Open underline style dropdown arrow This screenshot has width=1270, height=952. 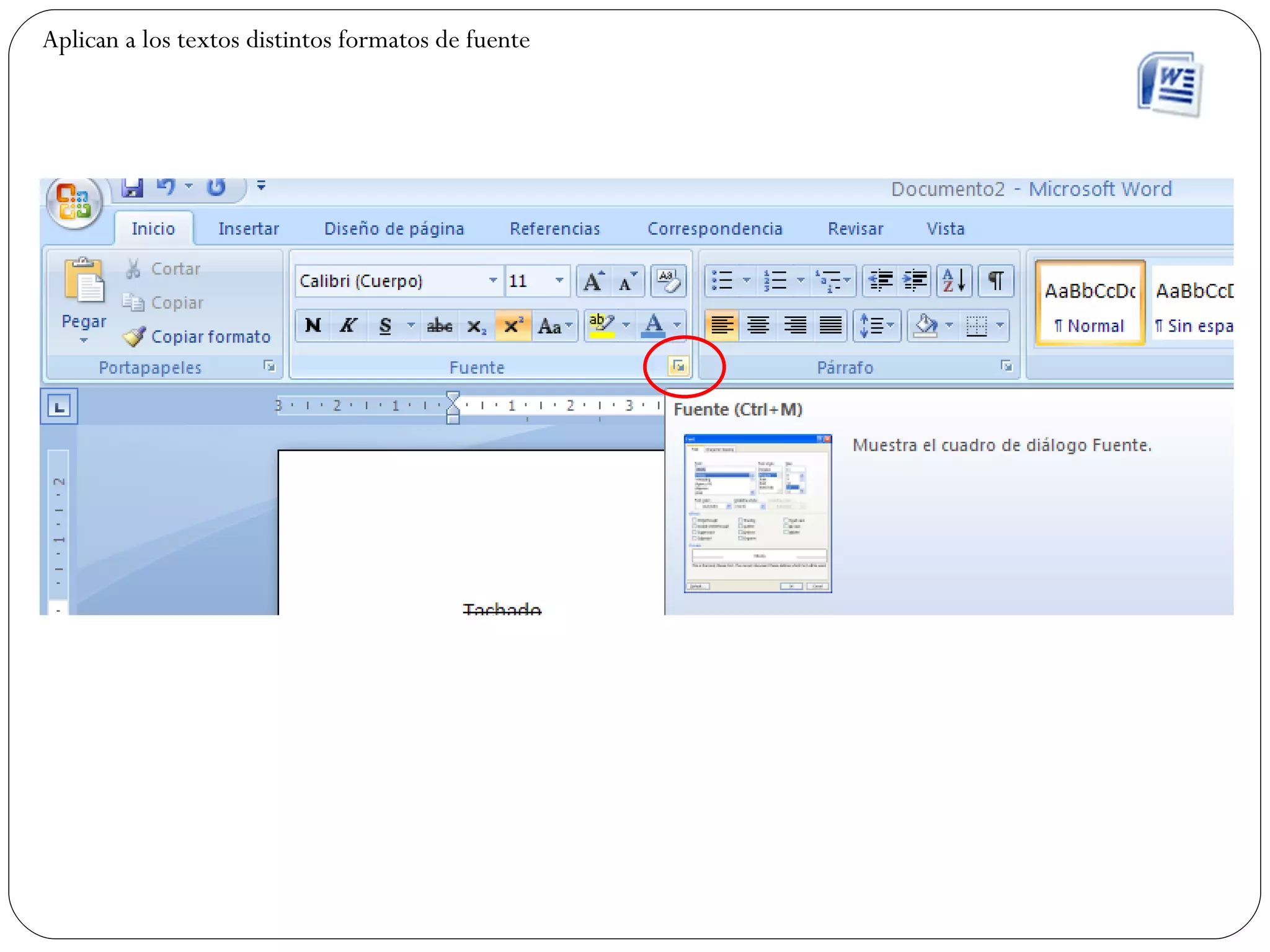click(x=411, y=325)
